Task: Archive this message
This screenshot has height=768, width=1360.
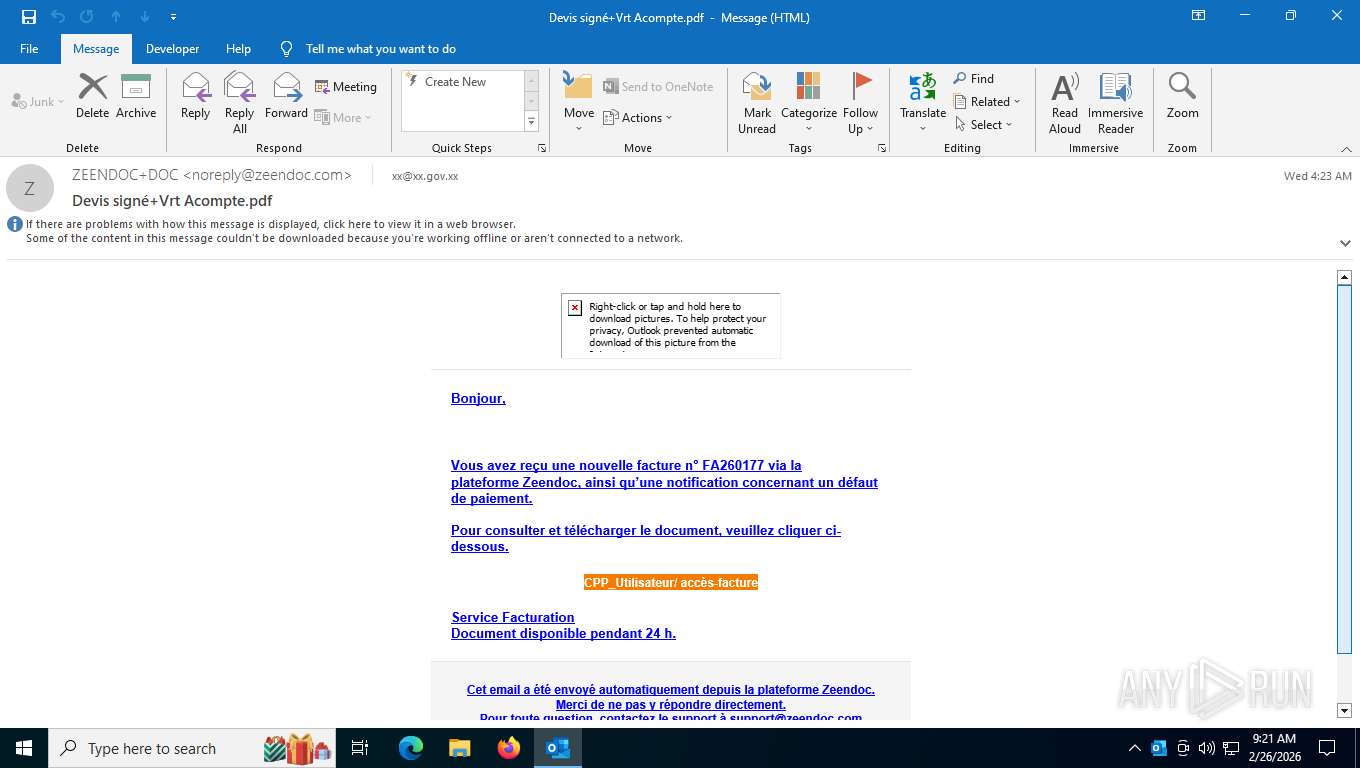Action: 136,96
